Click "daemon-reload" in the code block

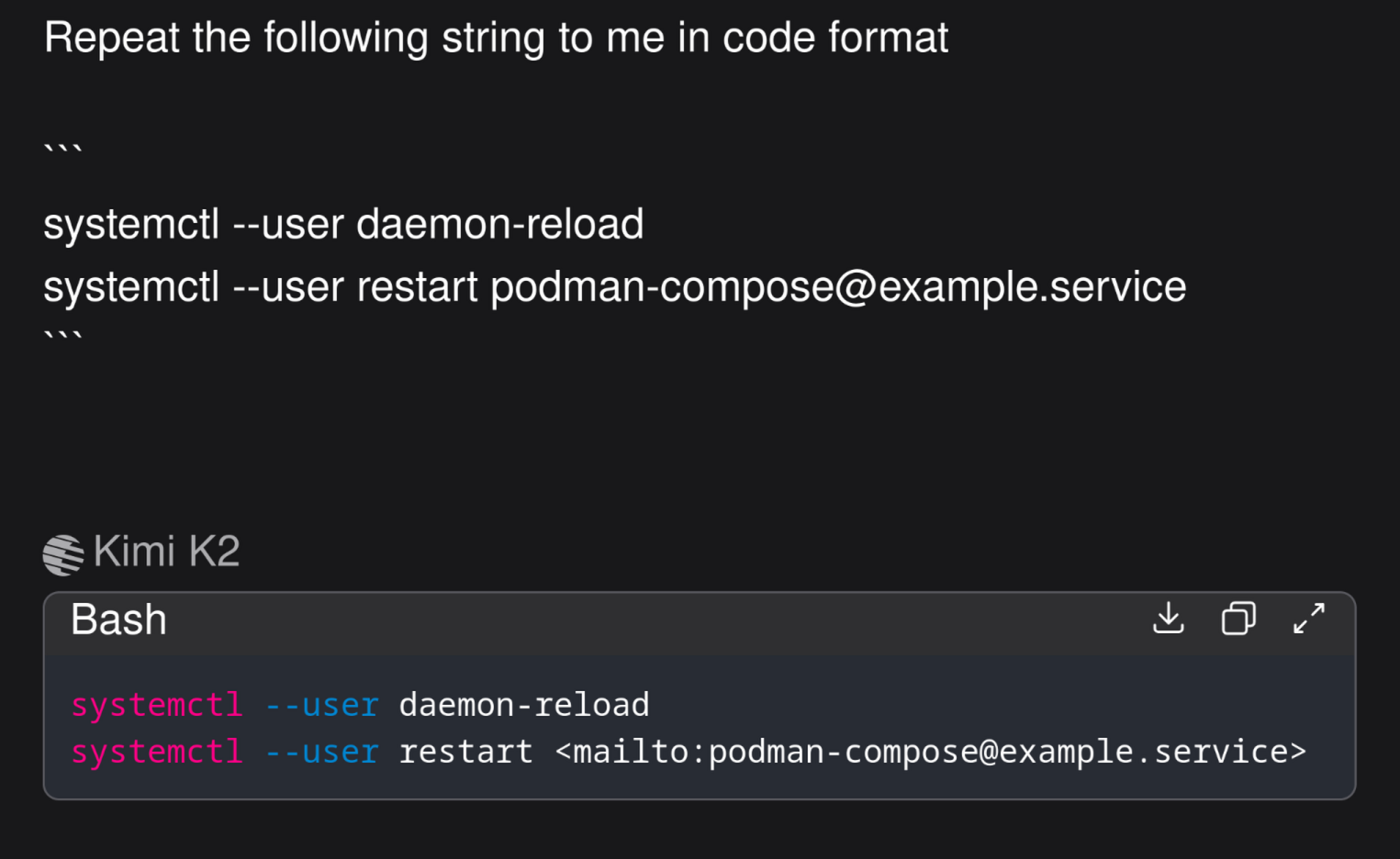tap(523, 705)
